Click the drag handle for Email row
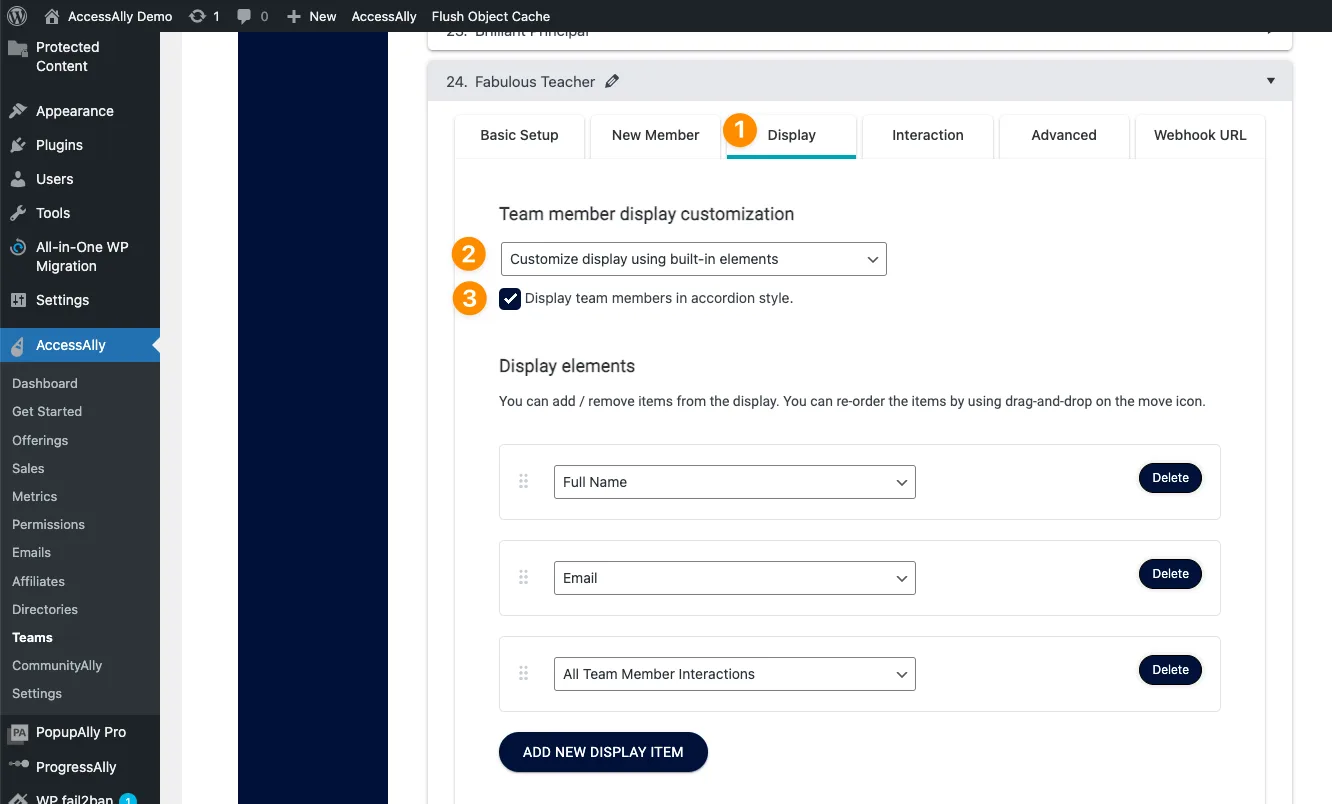Image resolution: width=1332 pixels, height=804 pixels. point(523,578)
